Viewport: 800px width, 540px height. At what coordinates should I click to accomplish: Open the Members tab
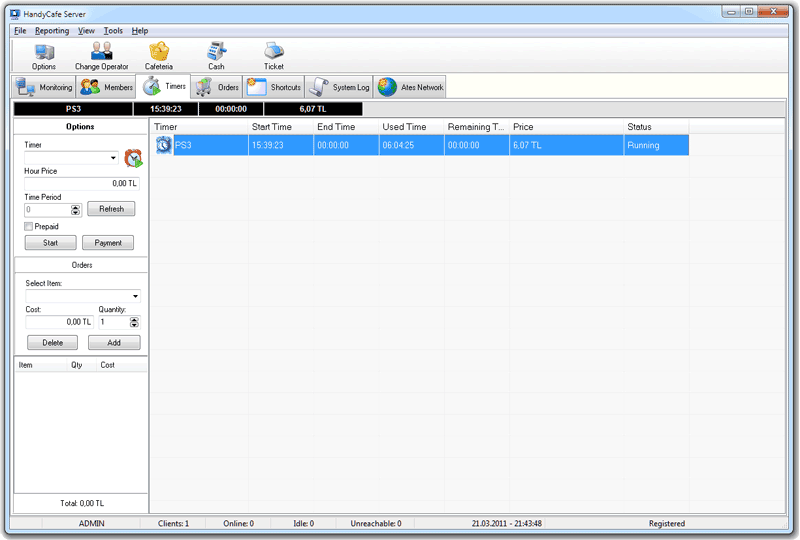click(x=106, y=88)
